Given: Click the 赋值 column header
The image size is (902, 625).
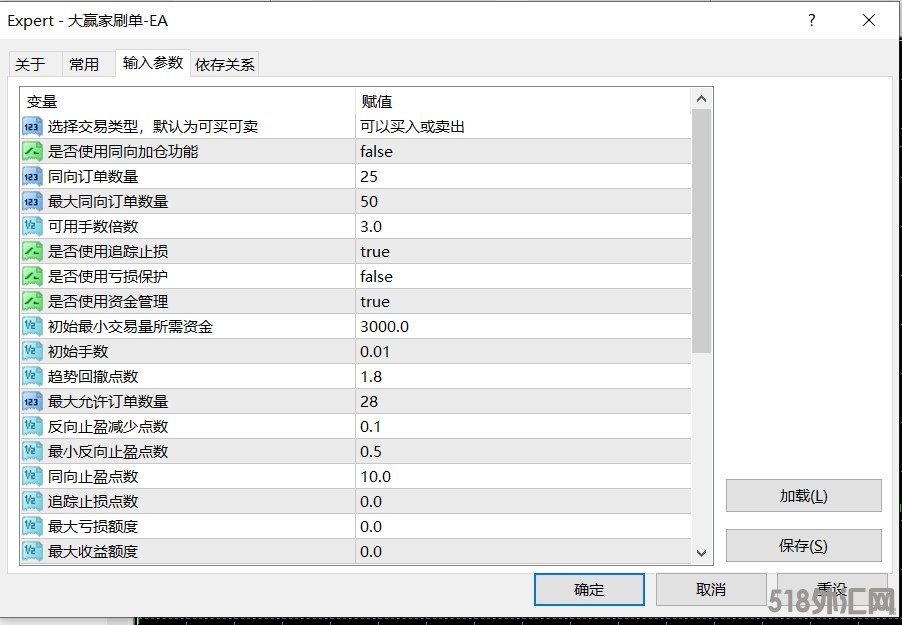Looking at the screenshot, I should tap(523, 102).
